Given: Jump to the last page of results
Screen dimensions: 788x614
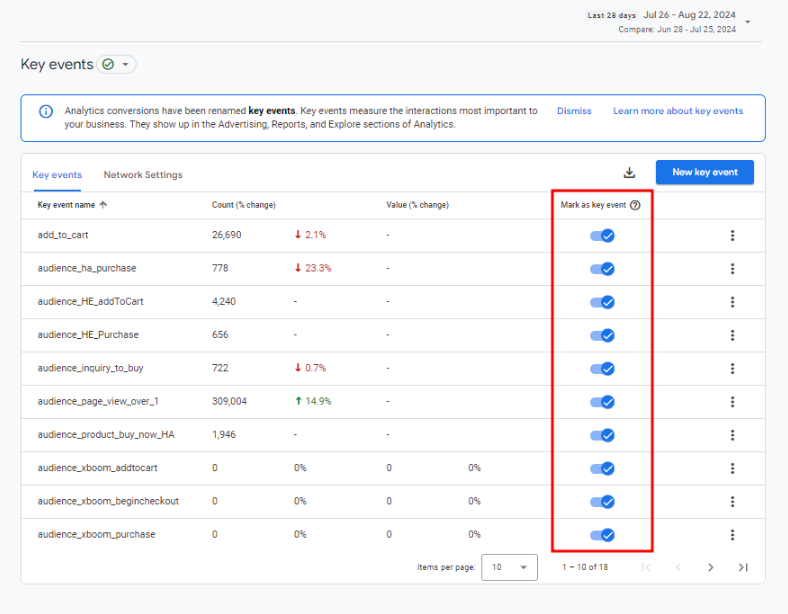Looking at the screenshot, I should (743, 567).
